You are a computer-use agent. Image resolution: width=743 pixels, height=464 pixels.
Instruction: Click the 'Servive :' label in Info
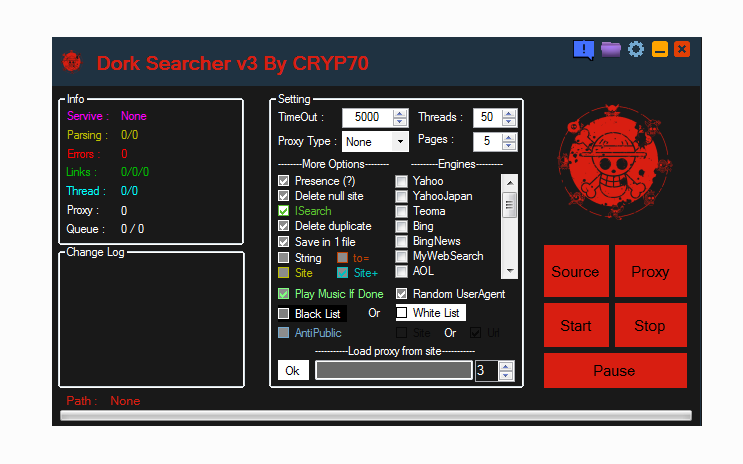pyautogui.click(x=88, y=116)
